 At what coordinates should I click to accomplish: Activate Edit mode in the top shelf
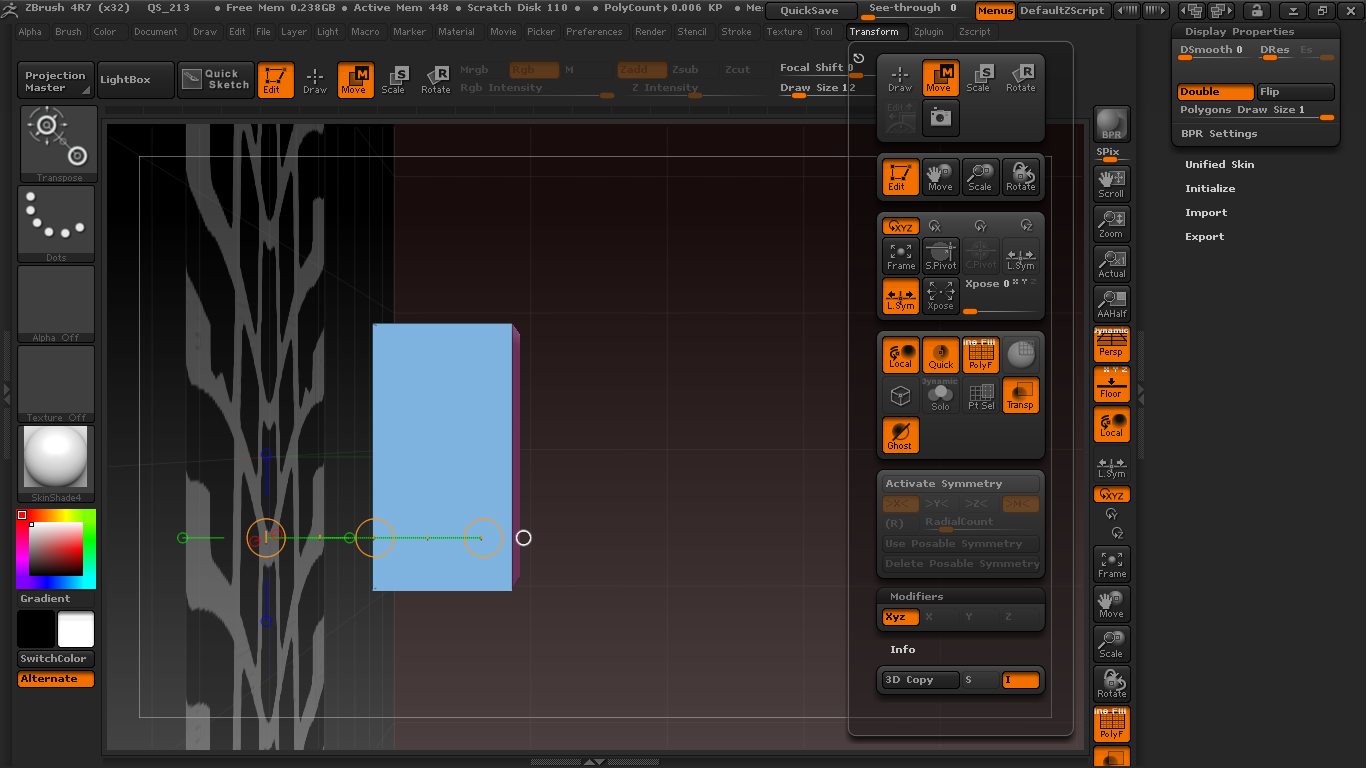coord(275,80)
